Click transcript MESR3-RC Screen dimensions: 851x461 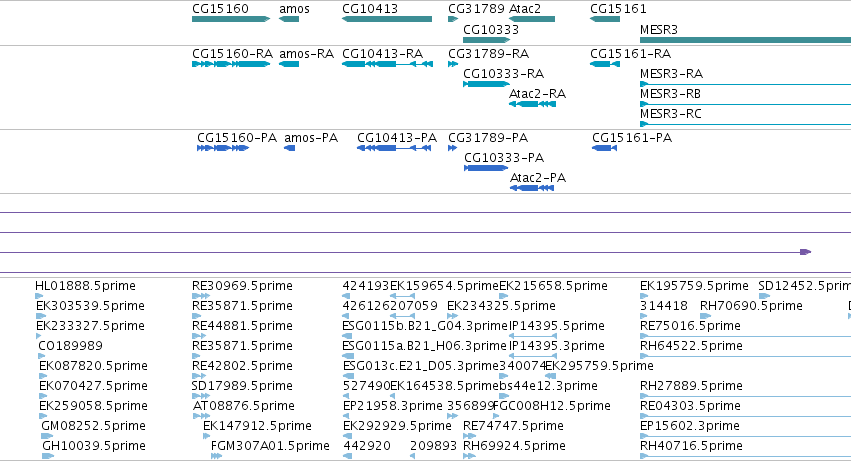click(671, 114)
